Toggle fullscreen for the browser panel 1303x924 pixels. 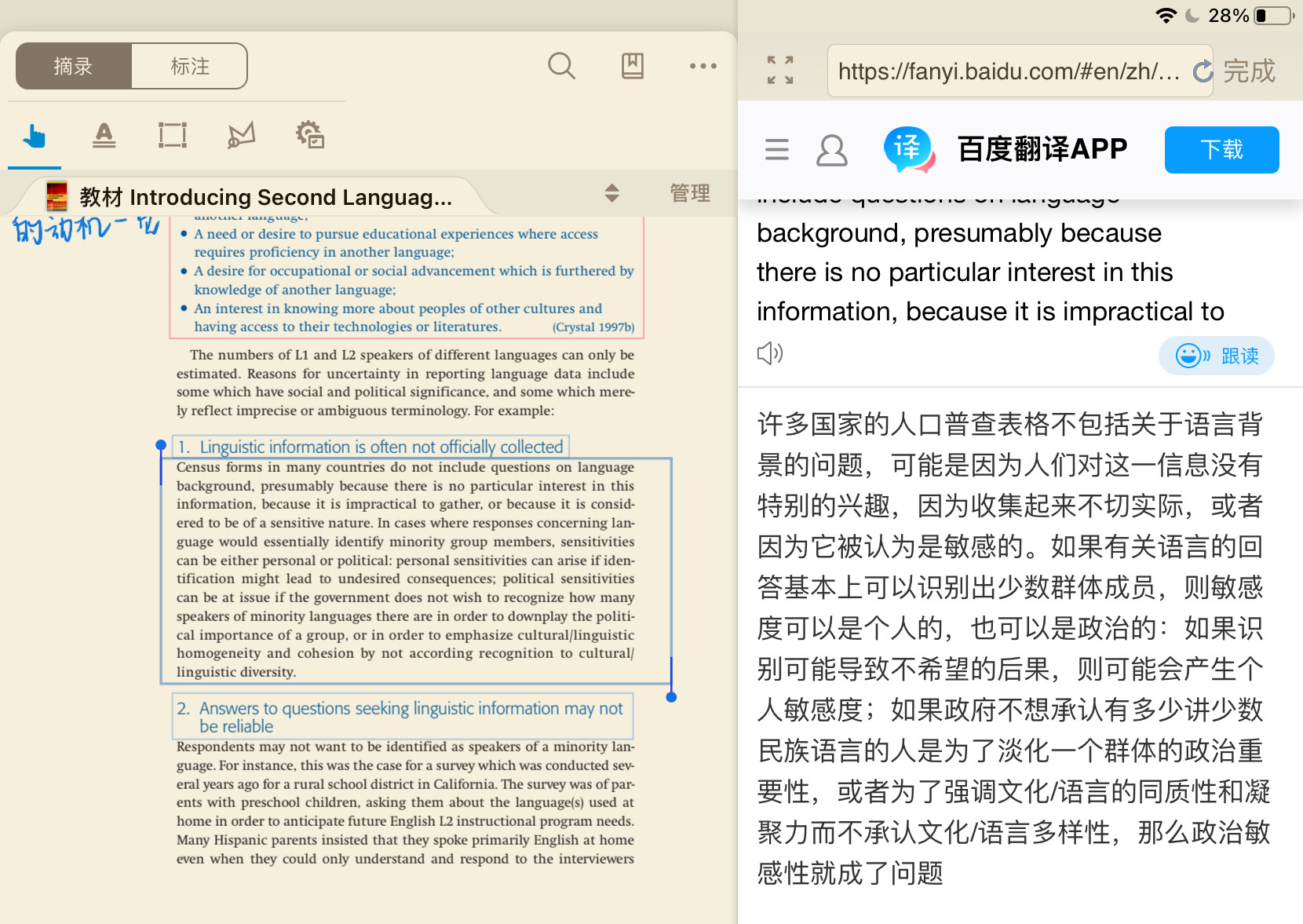point(780,70)
